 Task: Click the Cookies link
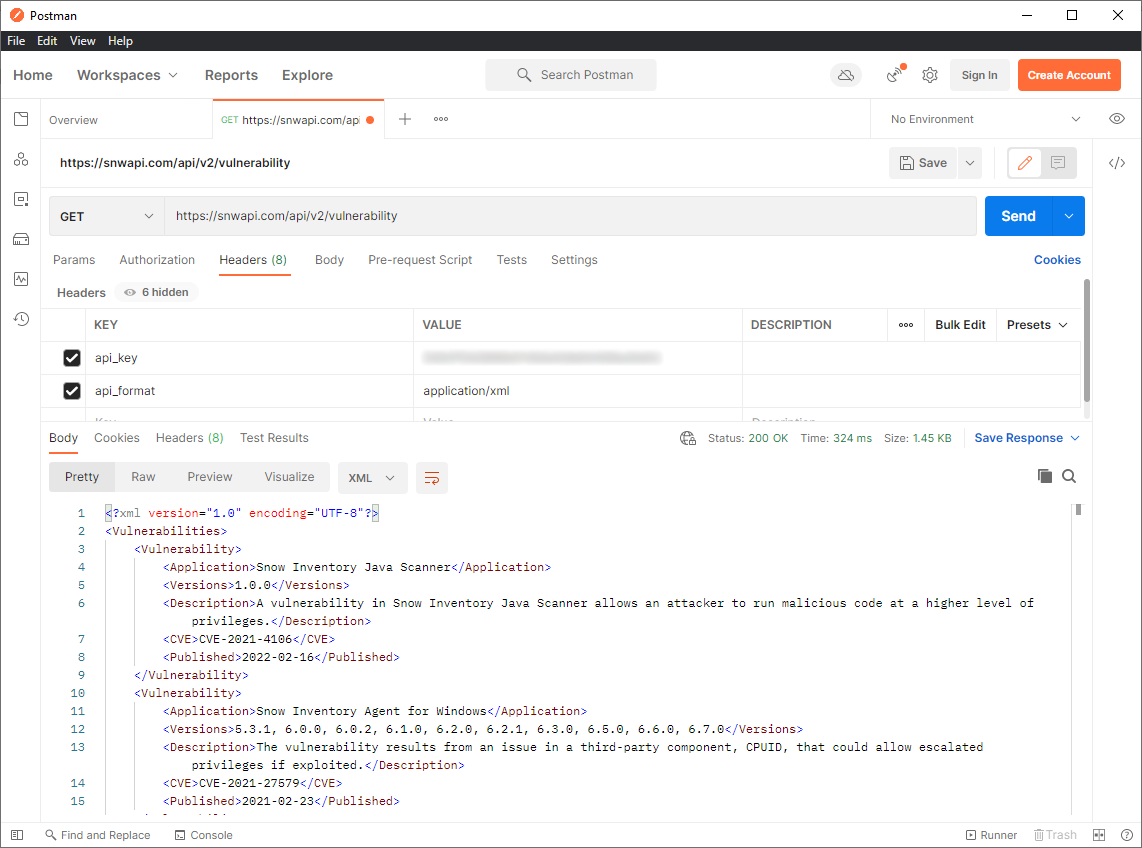tap(1057, 260)
